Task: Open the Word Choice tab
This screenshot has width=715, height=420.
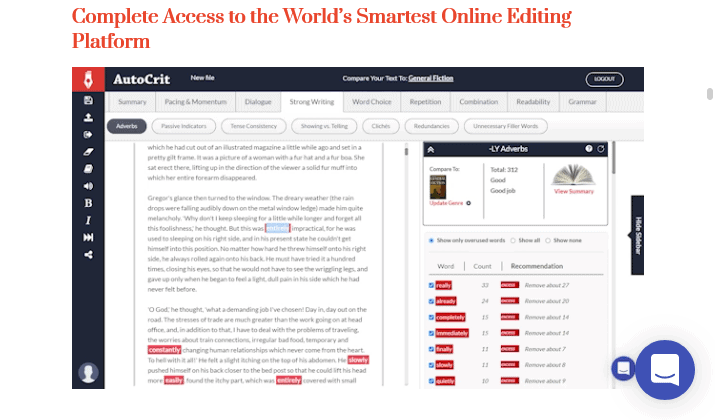Action: [372, 102]
